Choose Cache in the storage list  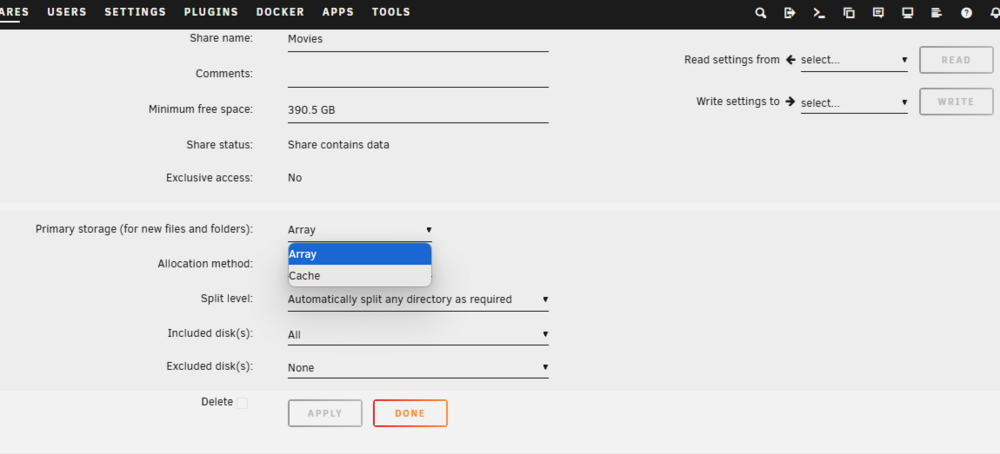click(360, 276)
